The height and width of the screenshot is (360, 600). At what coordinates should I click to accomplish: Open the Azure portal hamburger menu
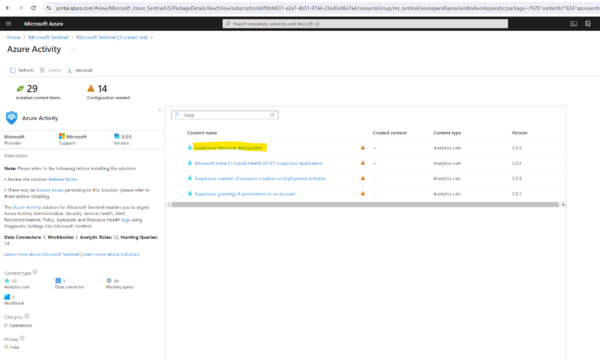[x=8, y=24]
